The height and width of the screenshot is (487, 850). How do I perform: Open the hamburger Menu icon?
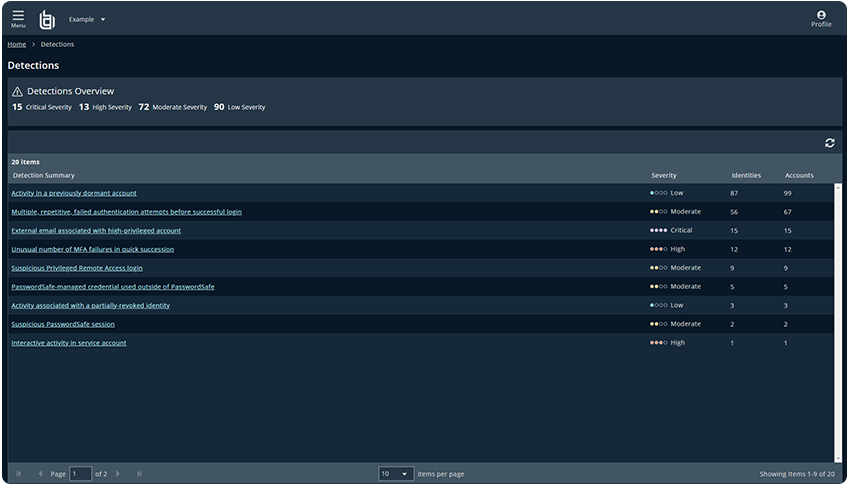point(18,18)
